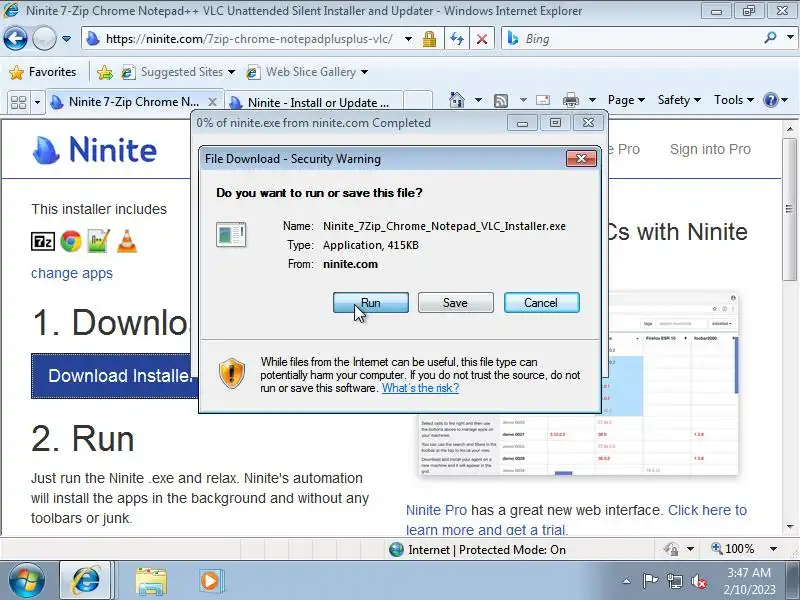Cancel the file download
Screen dimensions: 800x600
click(541, 303)
